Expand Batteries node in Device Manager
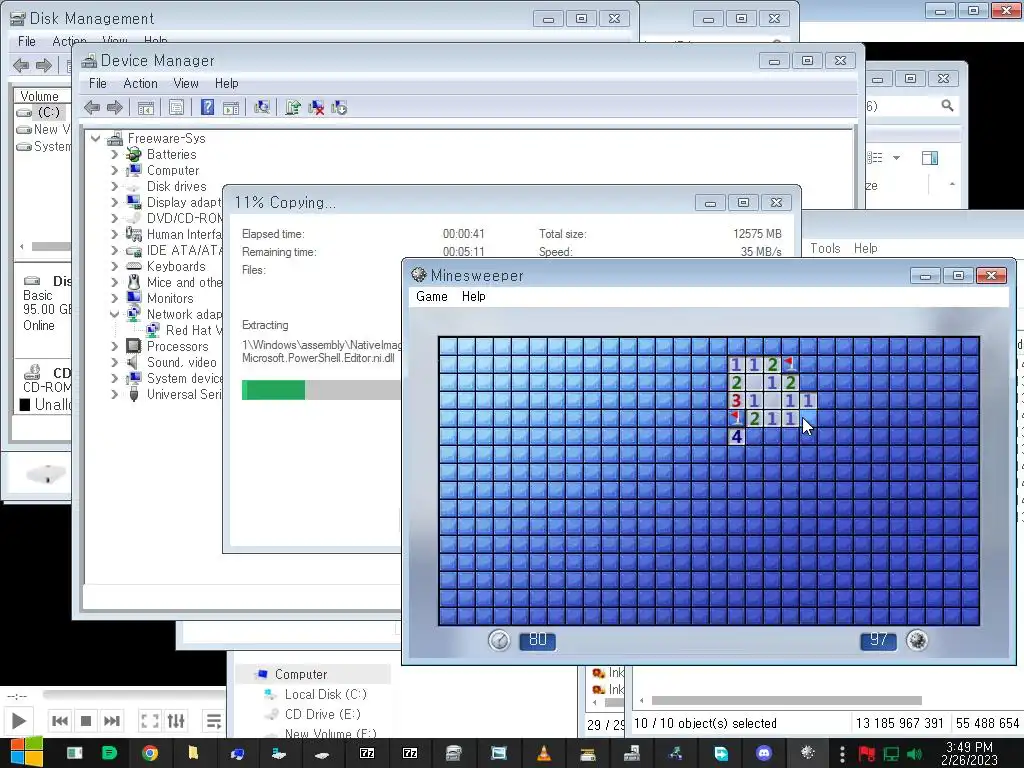Image resolution: width=1024 pixels, height=768 pixels. click(115, 155)
